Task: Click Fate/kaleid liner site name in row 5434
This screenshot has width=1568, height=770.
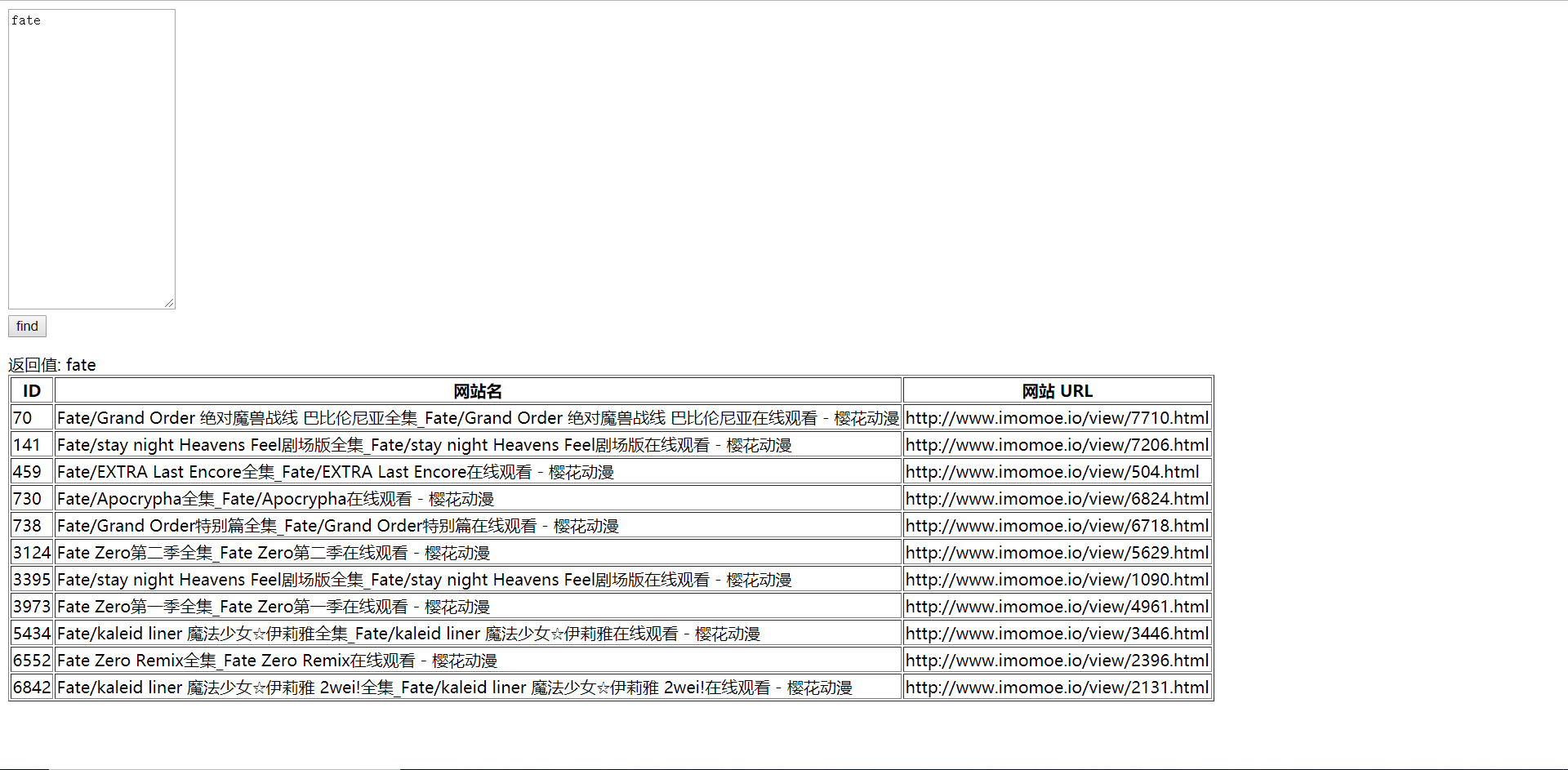Action: 478,634
